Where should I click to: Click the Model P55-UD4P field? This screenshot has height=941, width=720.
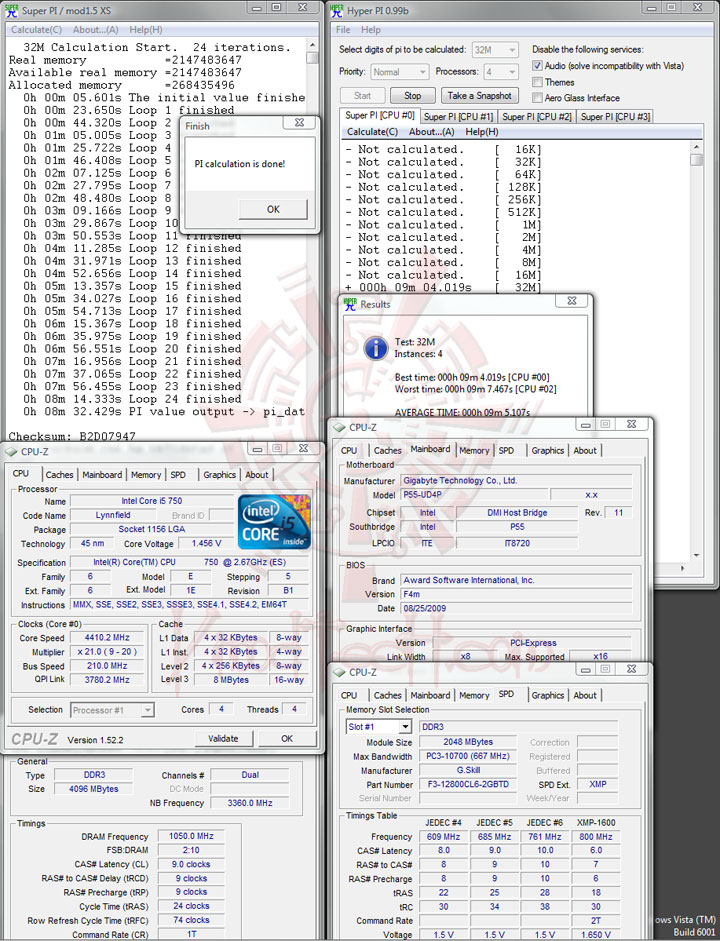coord(475,495)
